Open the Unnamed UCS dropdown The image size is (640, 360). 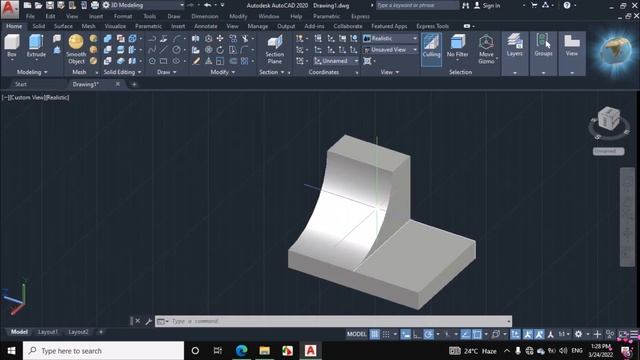point(336,61)
